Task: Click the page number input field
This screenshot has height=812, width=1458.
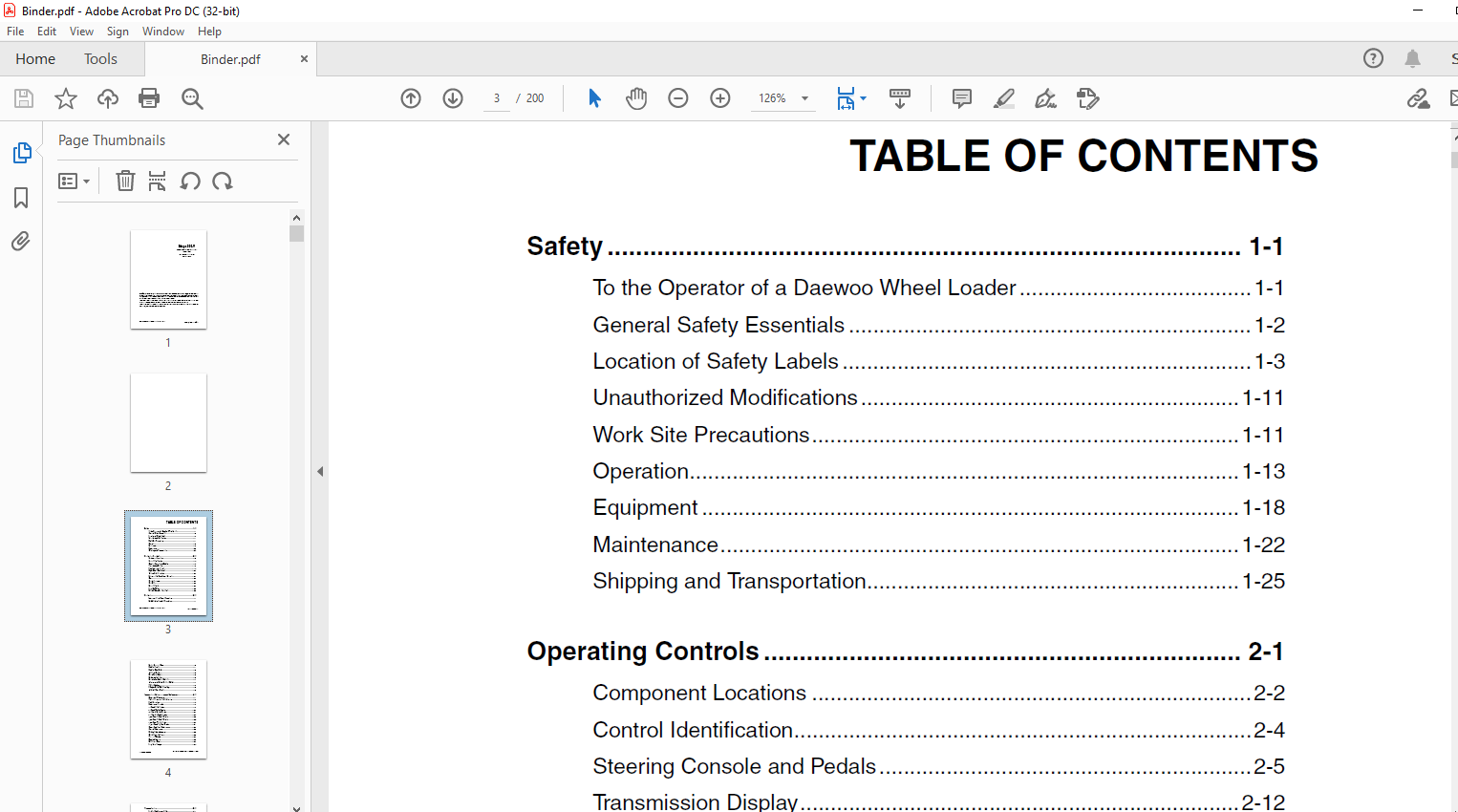Action: tap(497, 98)
